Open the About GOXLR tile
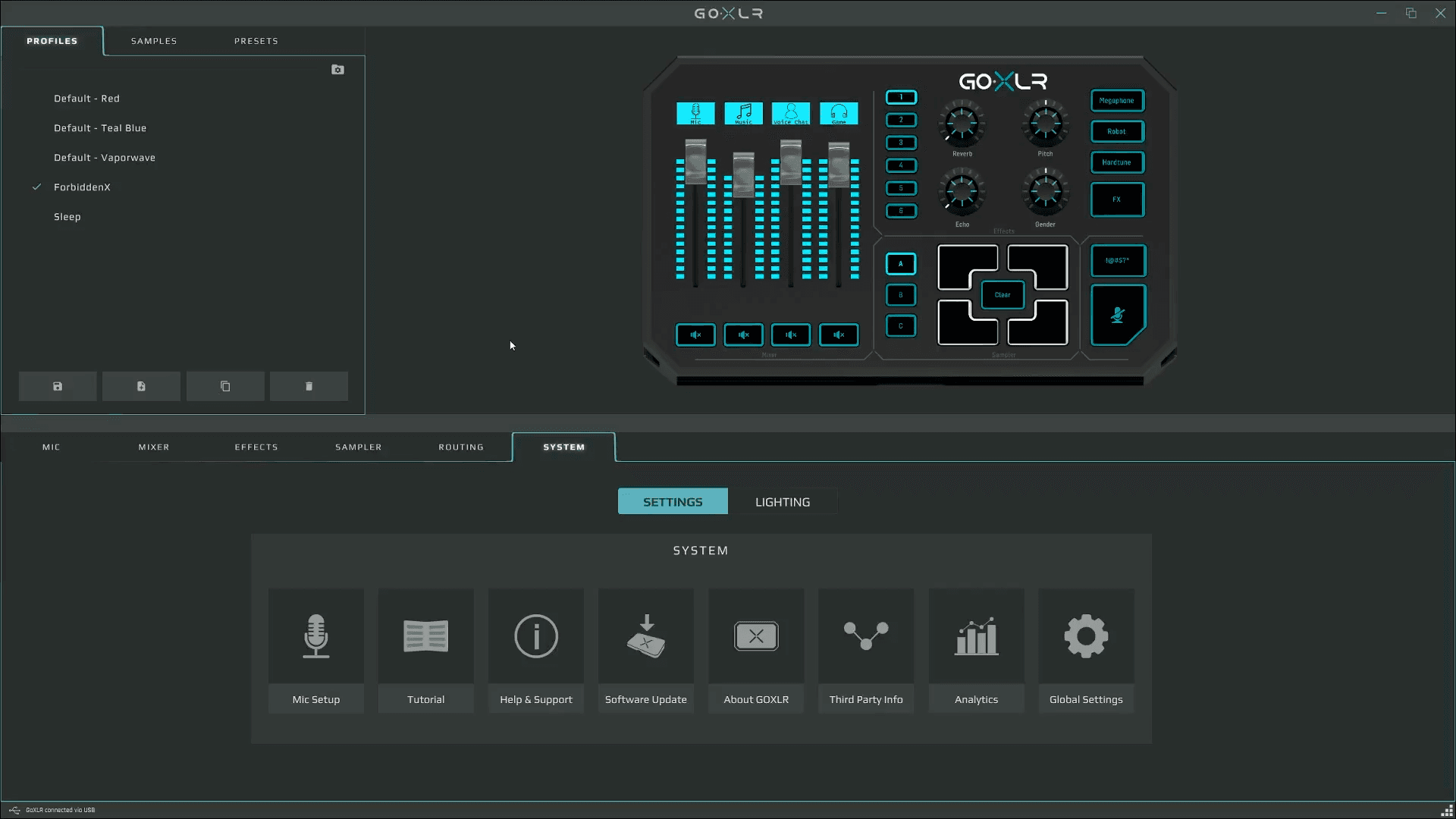The image size is (1456, 819). pyautogui.click(x=756, y=651)
